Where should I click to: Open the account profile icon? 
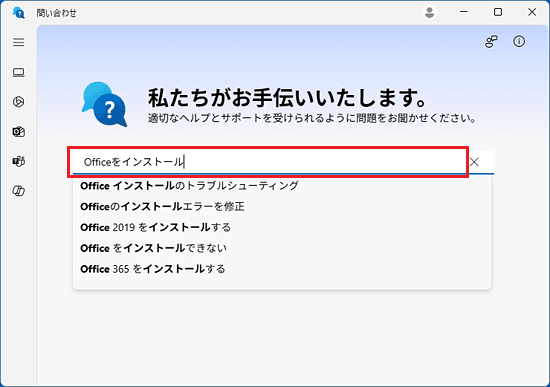pyautogui.click(x=429, y=13)
